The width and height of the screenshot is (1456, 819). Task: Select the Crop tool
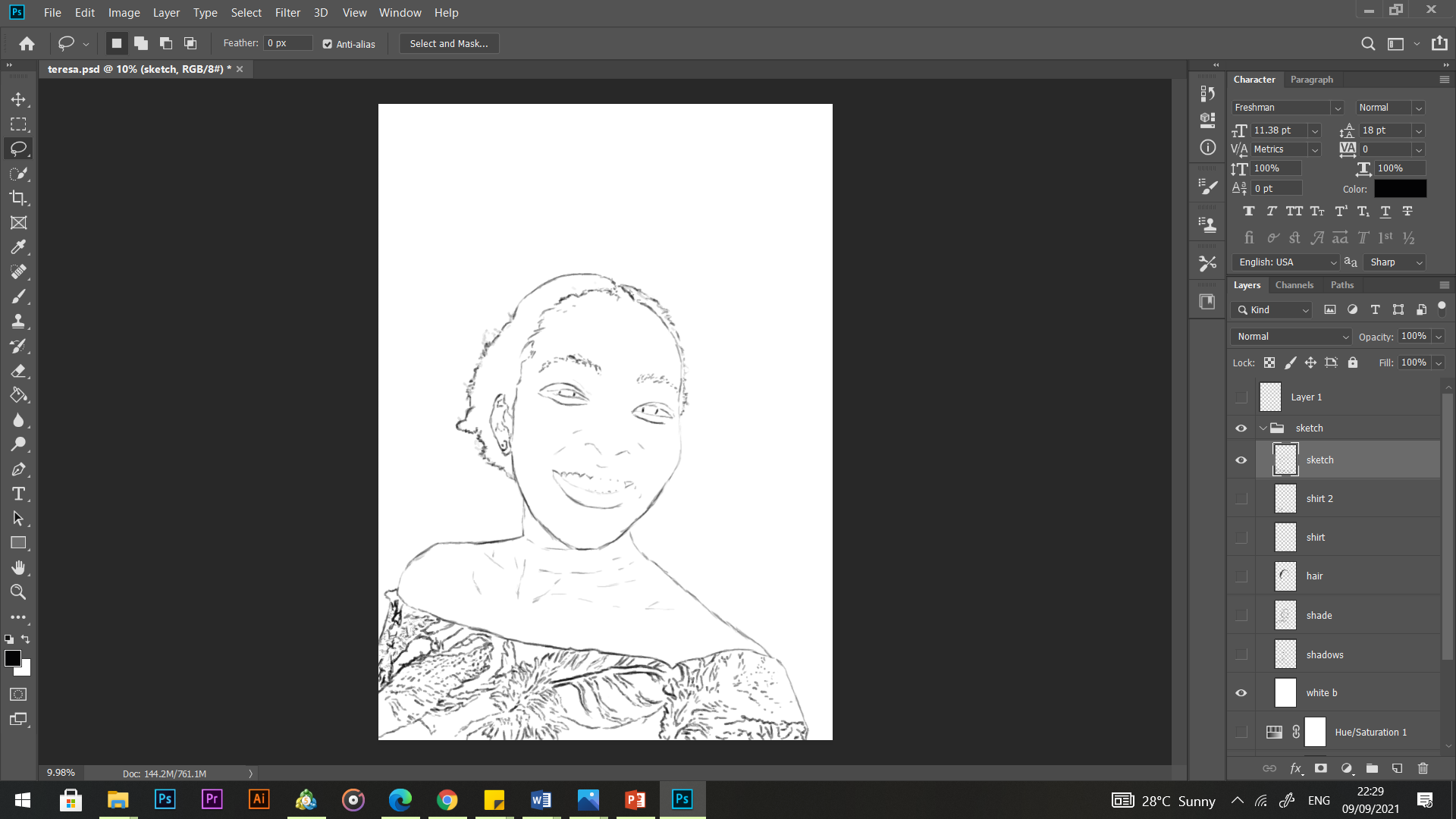click(19, 198)
